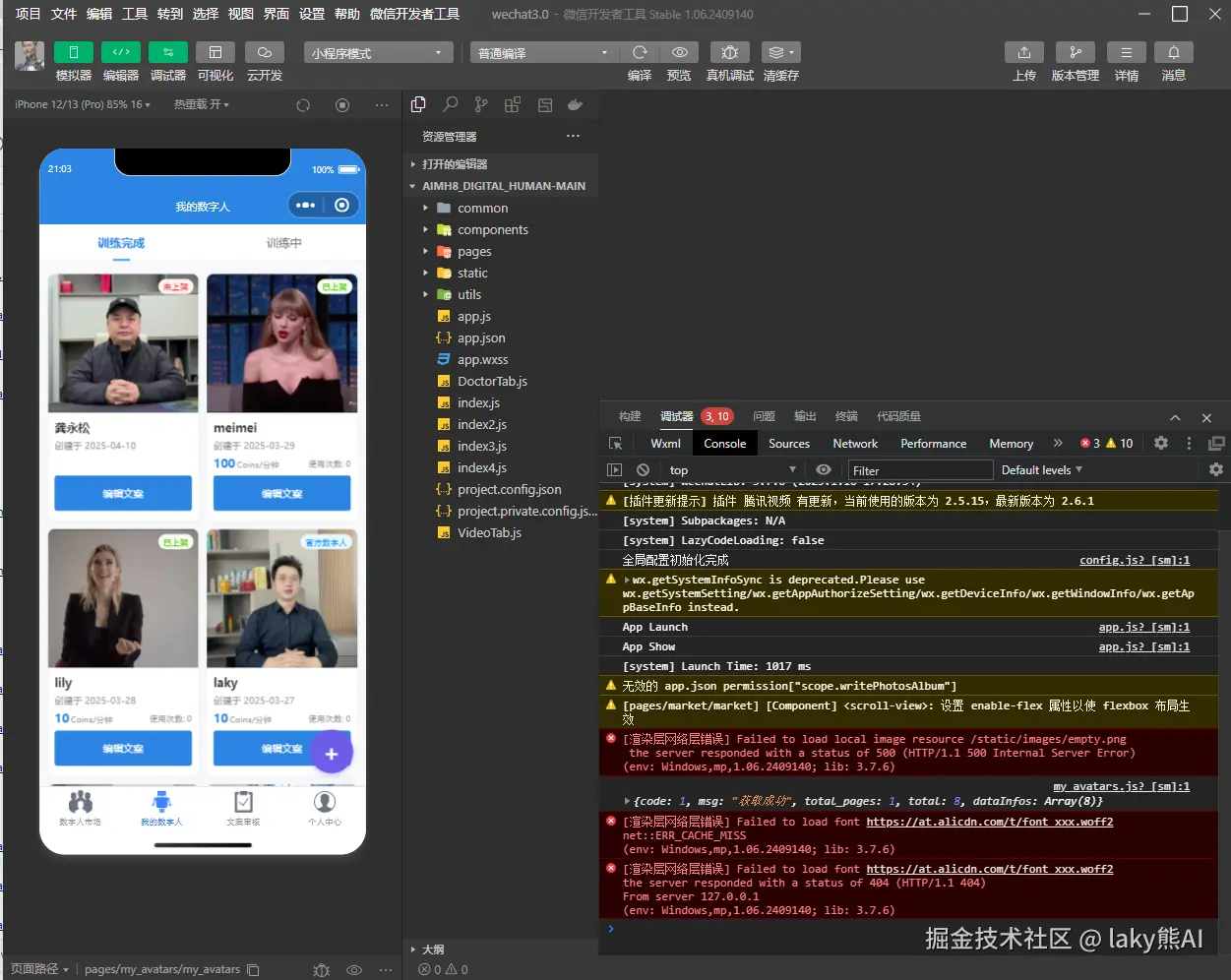Open the Visualization (可视化) tool
The height and width of the screenshot is (980, 1231).
pos(215,52)
